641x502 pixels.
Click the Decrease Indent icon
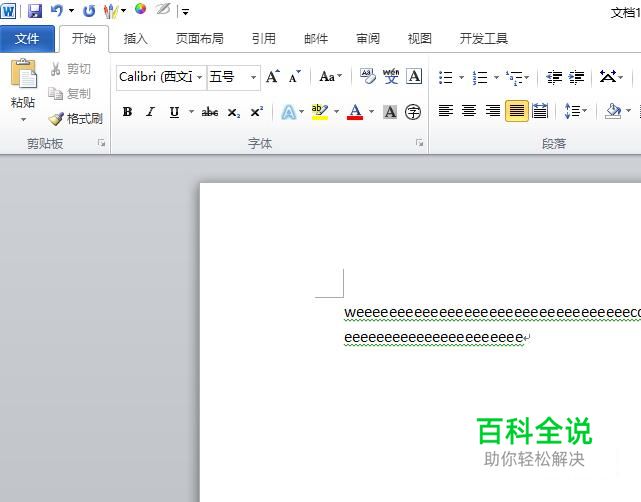coord(554,77)
